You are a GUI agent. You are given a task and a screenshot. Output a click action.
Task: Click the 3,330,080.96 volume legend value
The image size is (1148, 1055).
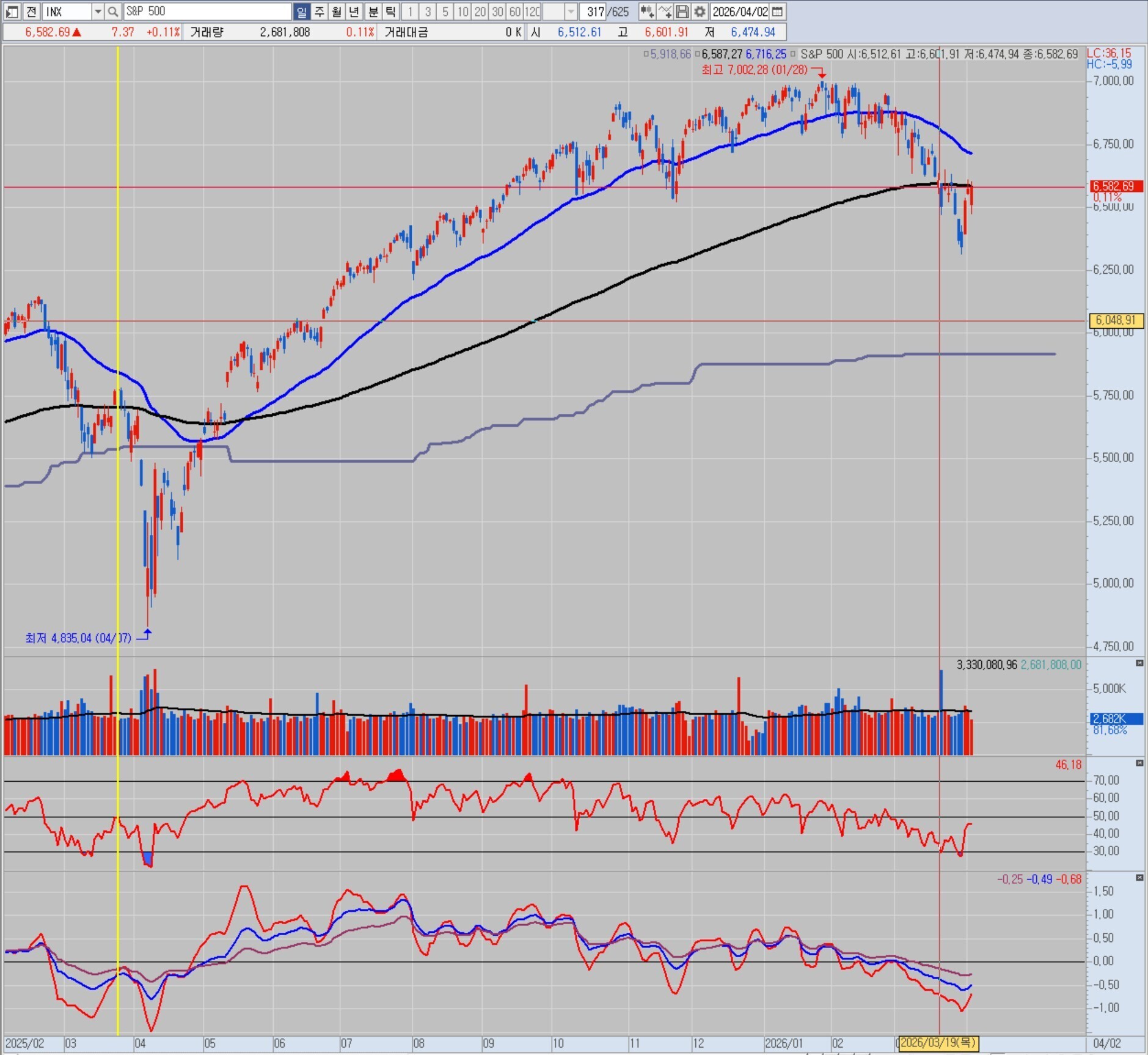point(987,664)
